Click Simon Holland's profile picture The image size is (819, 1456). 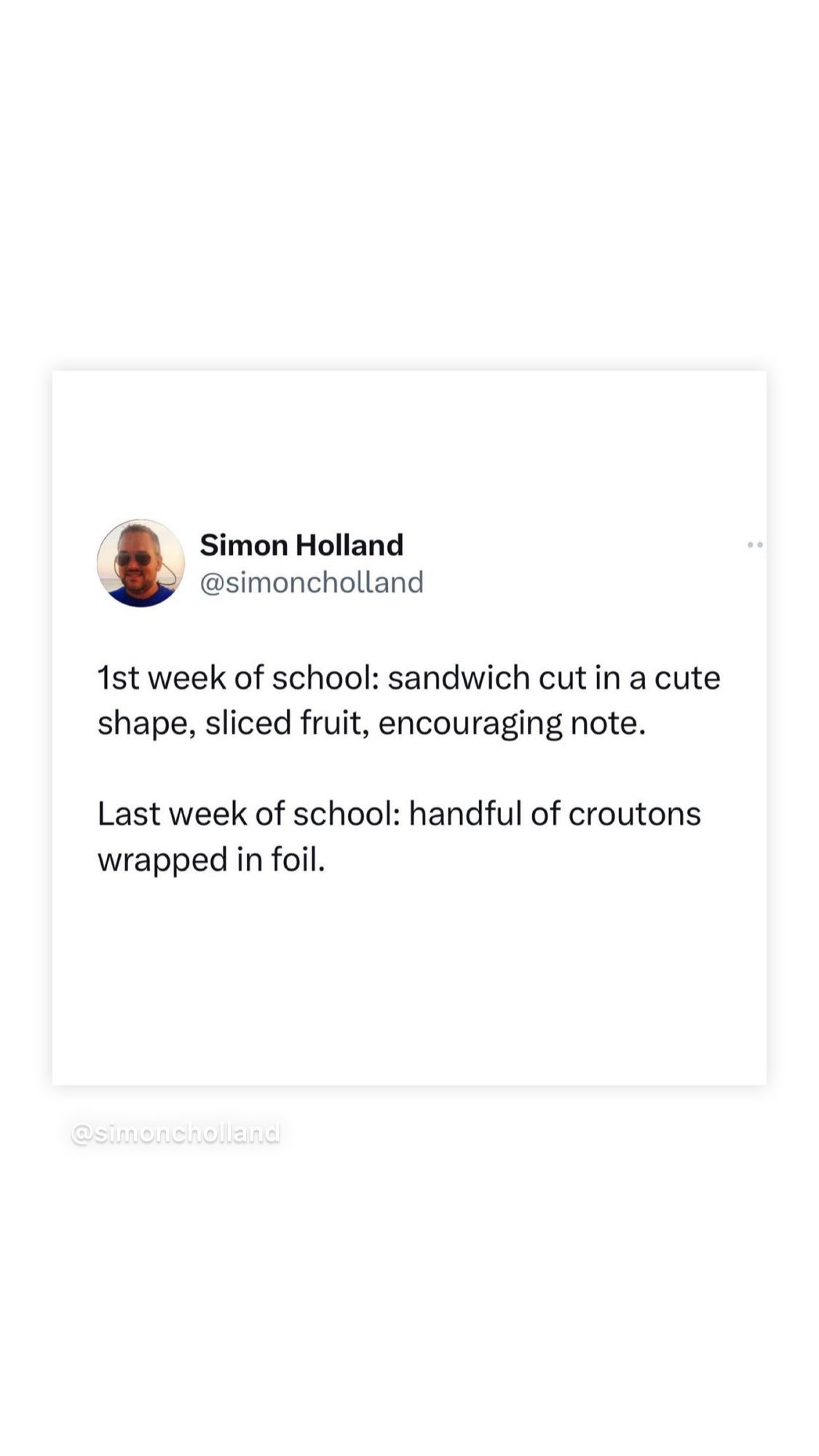pyautogui.click(x=141, y=563)
